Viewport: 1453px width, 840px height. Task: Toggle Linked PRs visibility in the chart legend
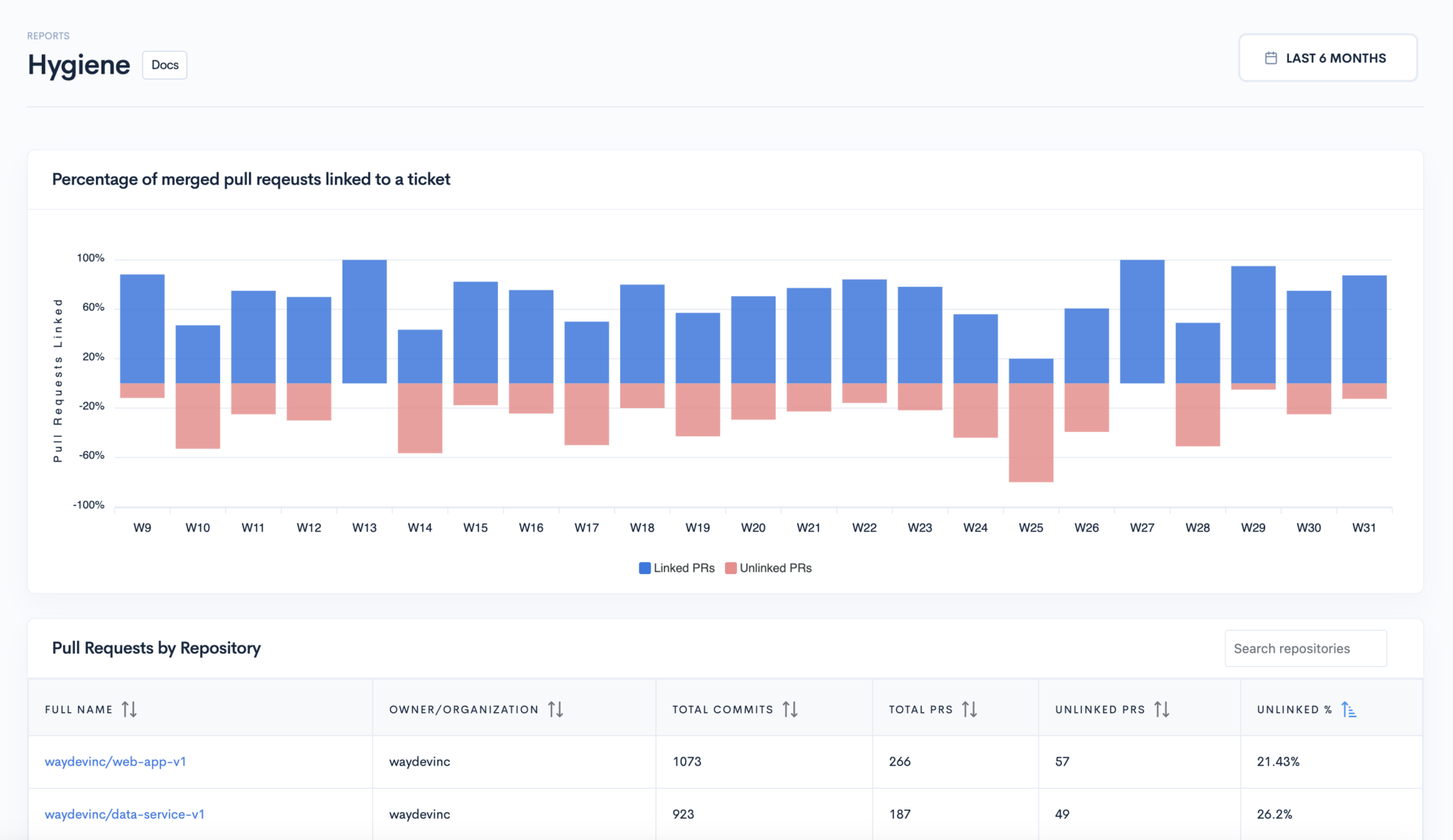[x=675, y=568]
